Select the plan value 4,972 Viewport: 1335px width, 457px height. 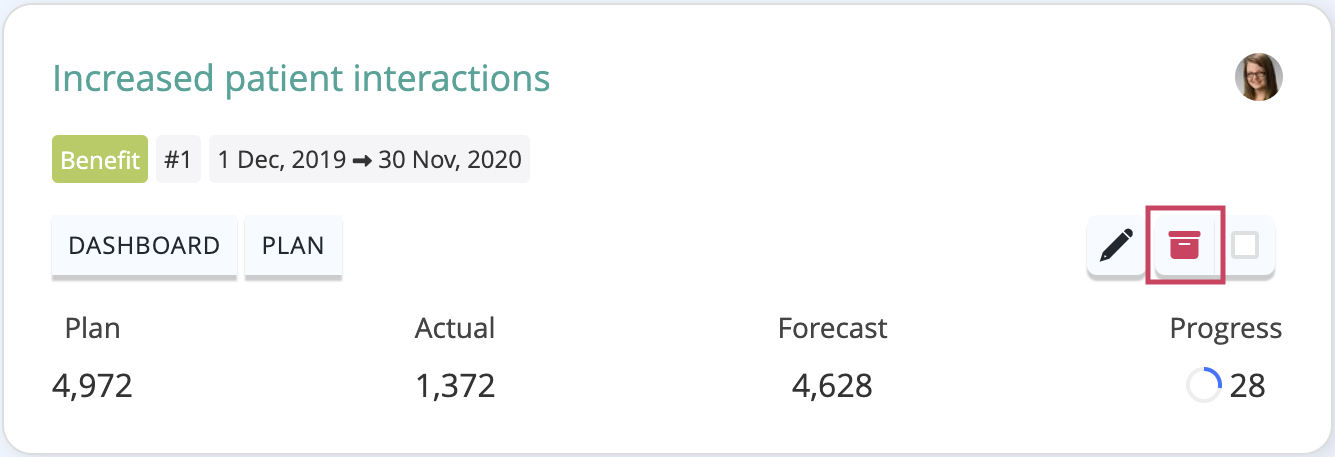(x=92, y=386)
